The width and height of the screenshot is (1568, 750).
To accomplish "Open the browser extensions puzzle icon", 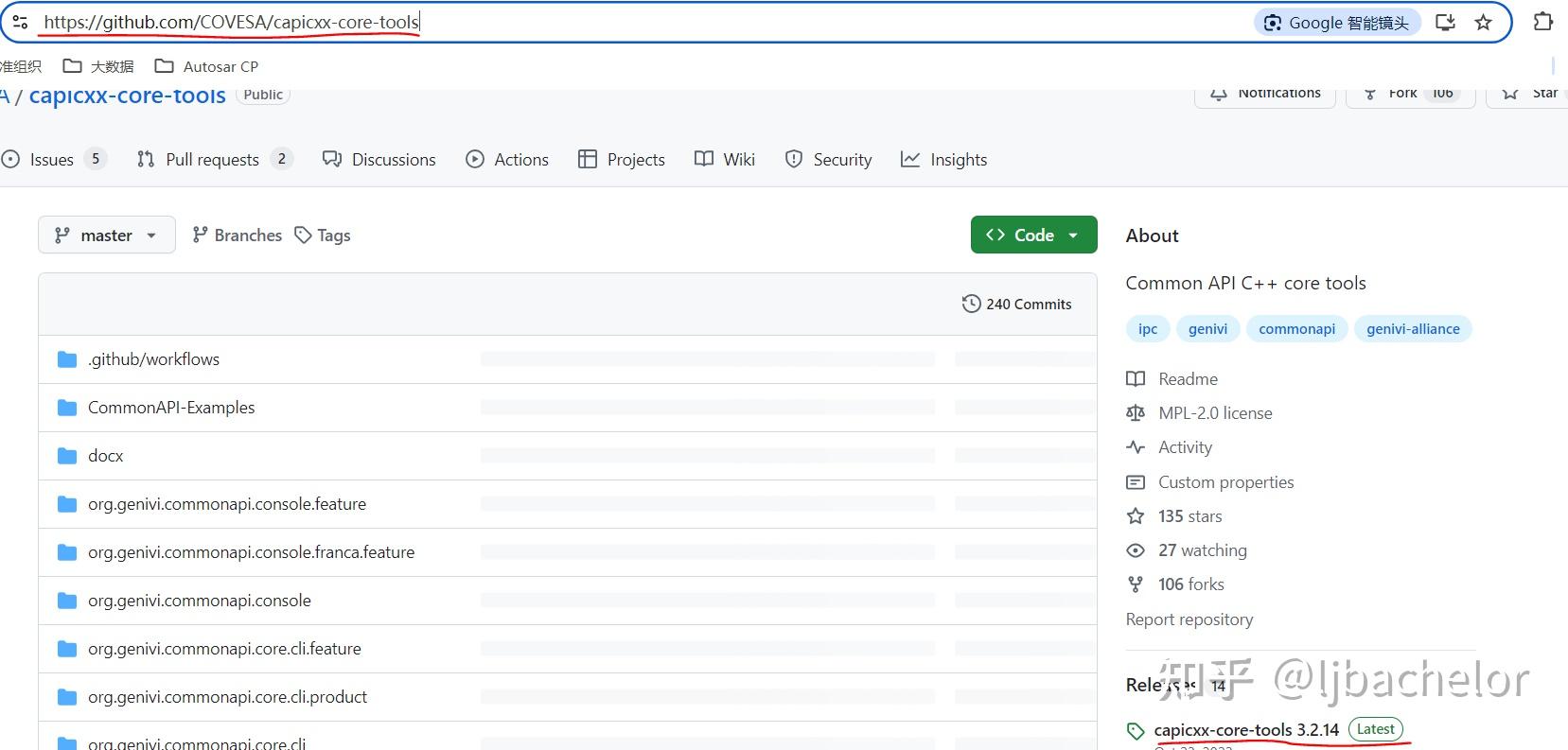I will pos(1542,22).
